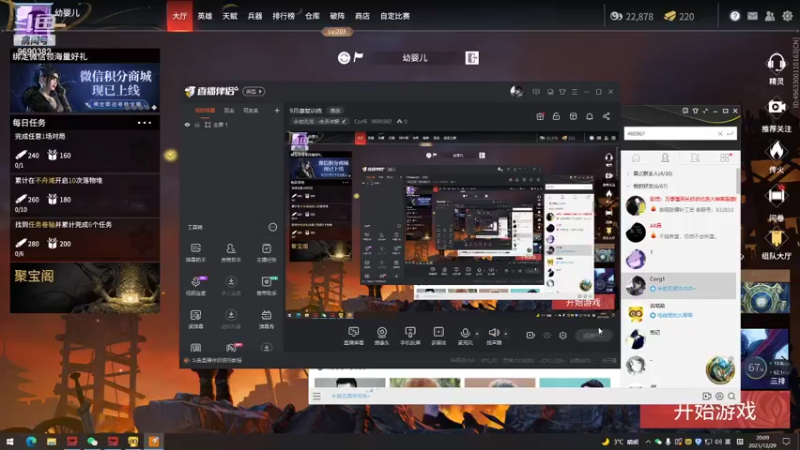Open the tool in the middle of the toolbox top row

click(231, 253)
